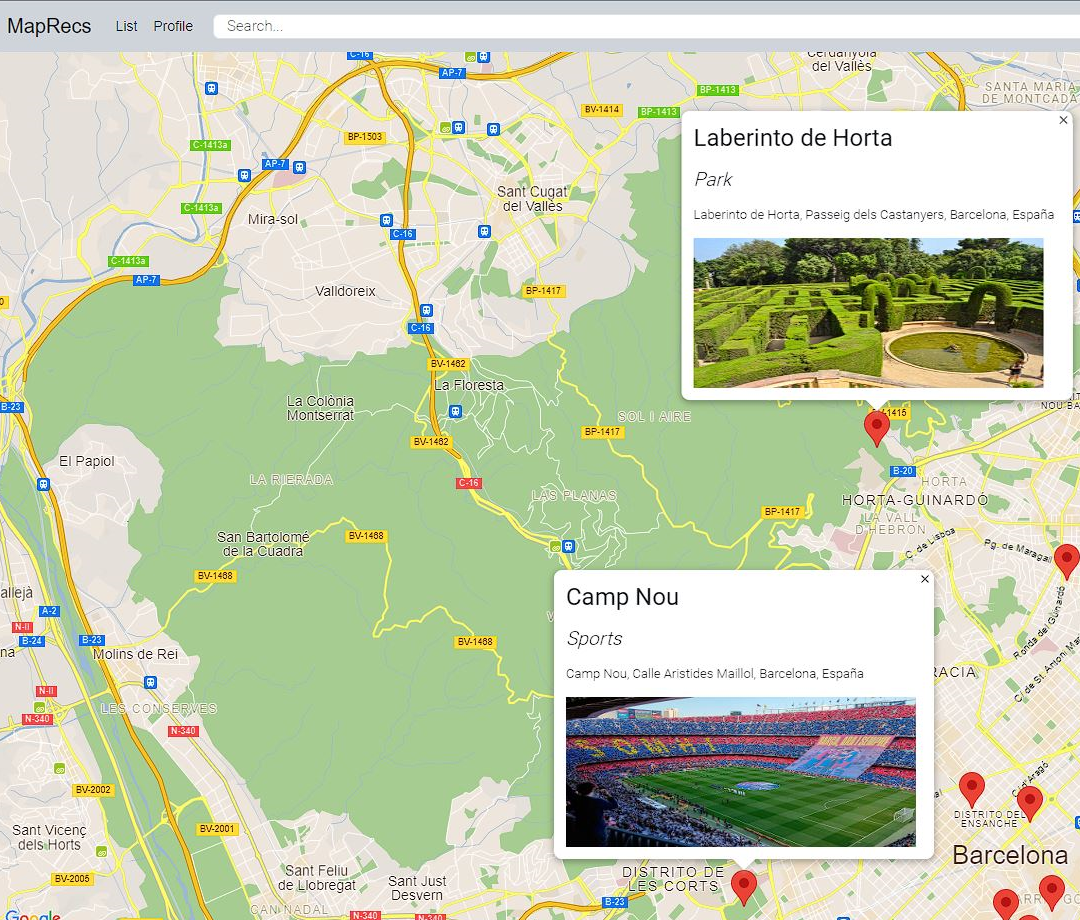Click the SOL I AIRE area label
Screen dimensions: 1080x920
point(654,417)
